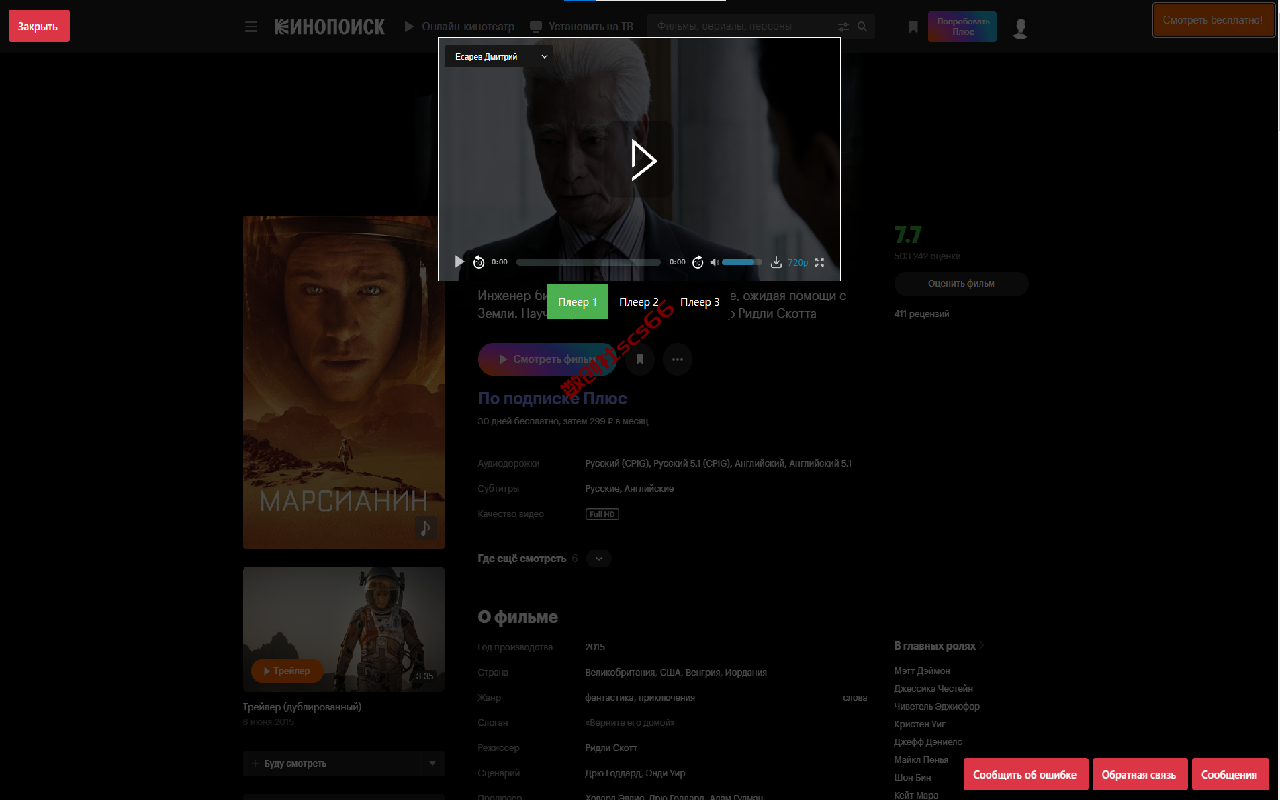
Task: Click the Сообщить об ошибке button
Action: tap(1025, 775)
